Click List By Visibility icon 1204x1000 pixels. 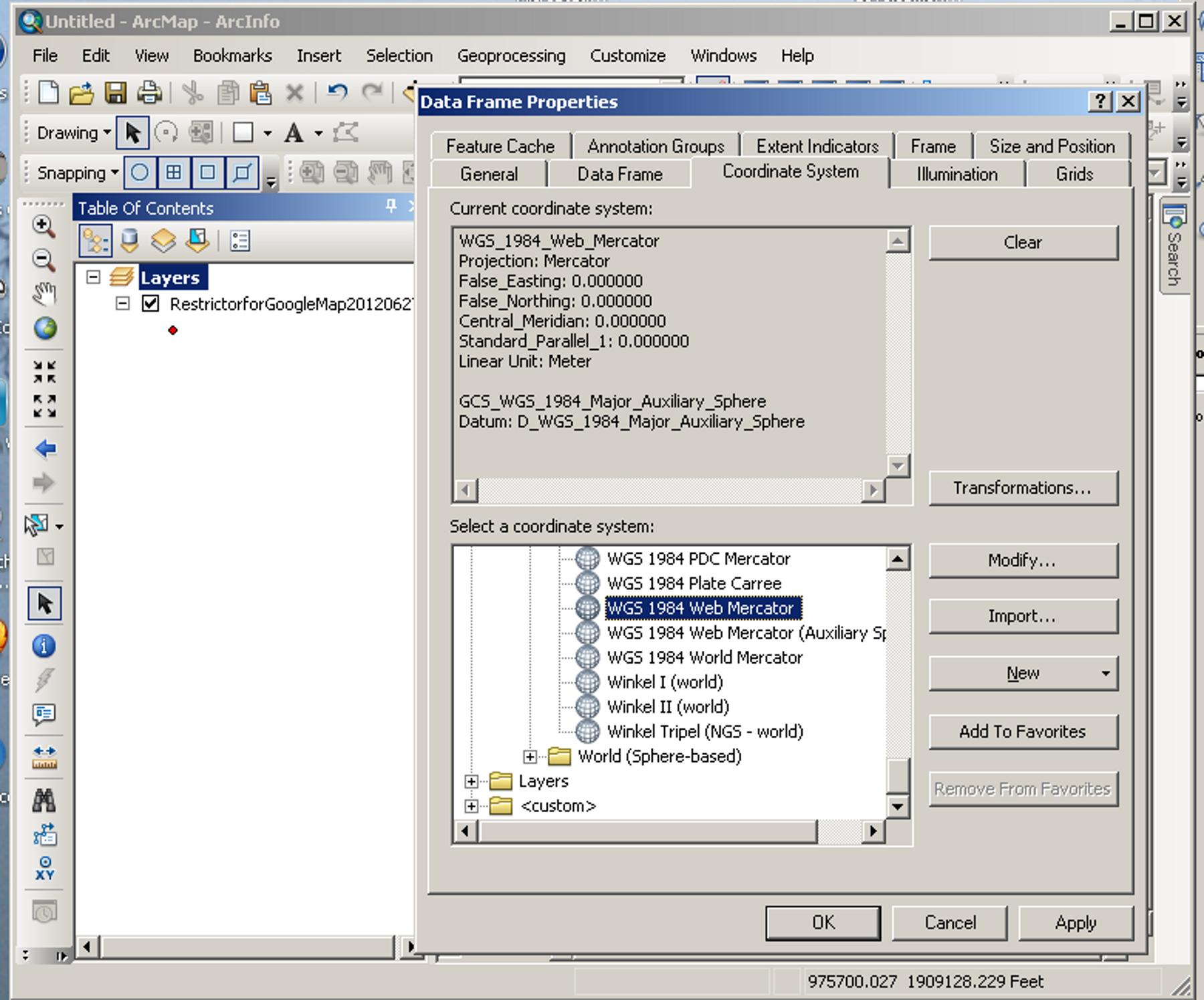[x=163, y=241]
